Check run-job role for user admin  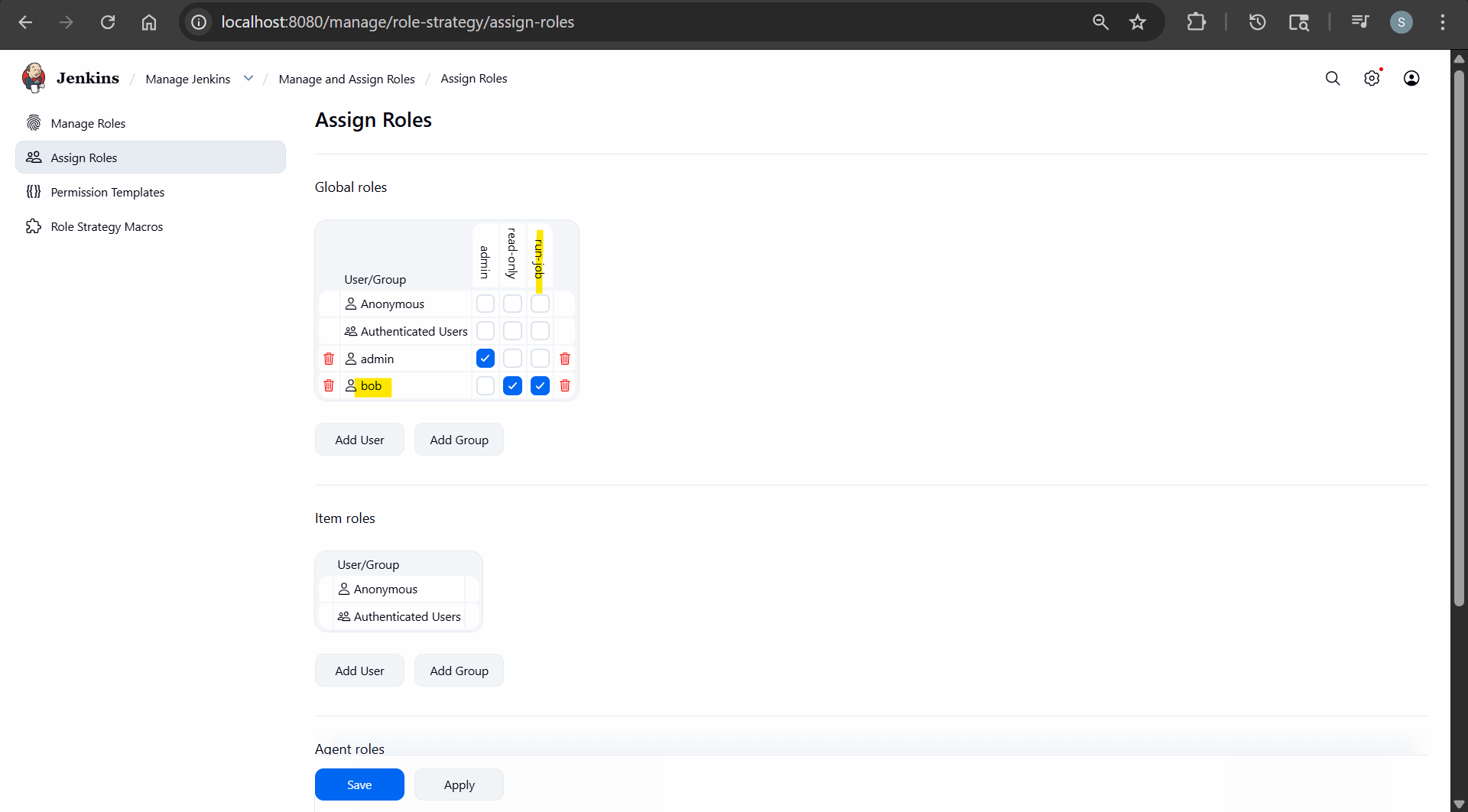(x=541, y=359)
